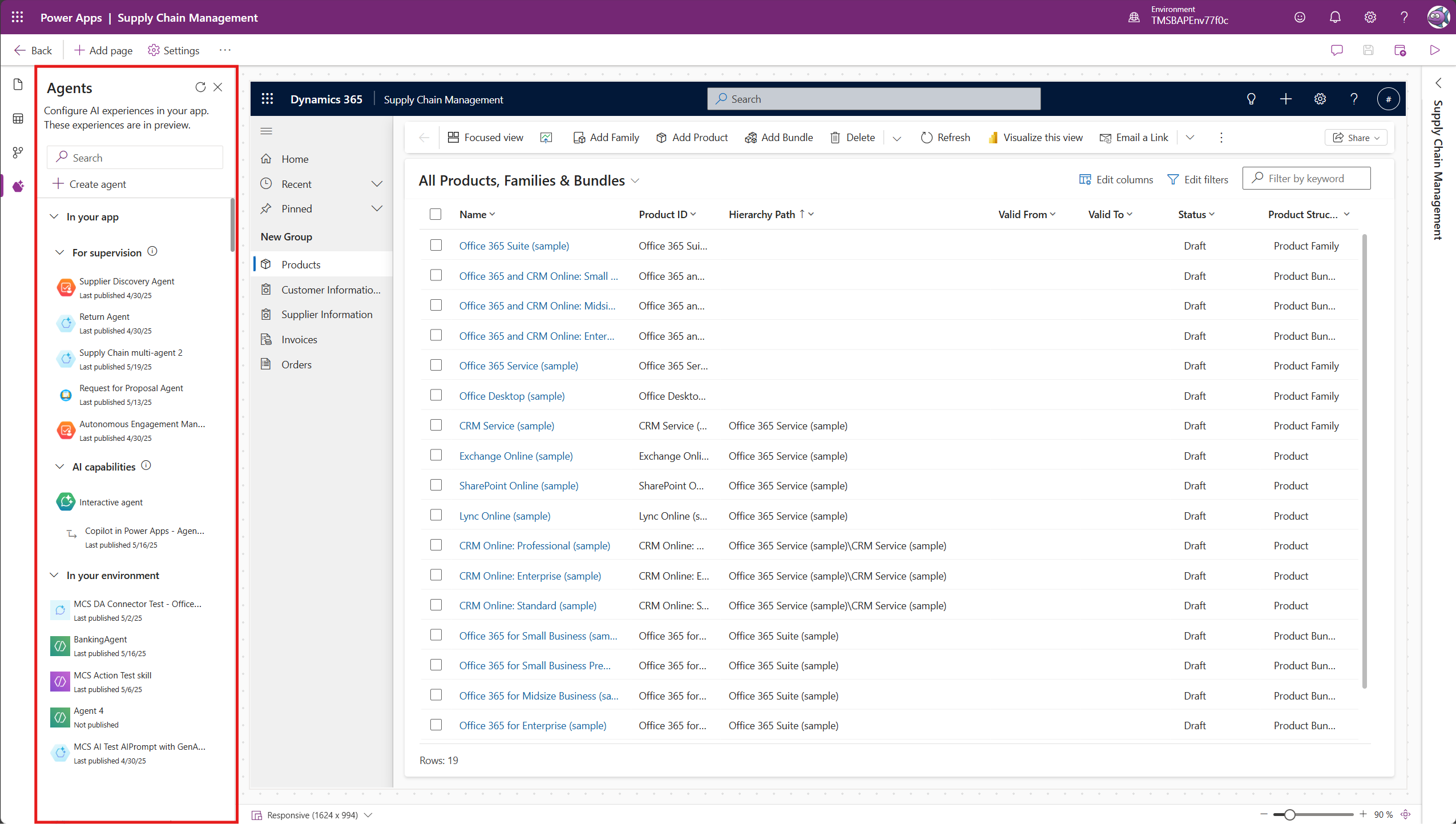Click the plus quick create icon

(1285, 99)
